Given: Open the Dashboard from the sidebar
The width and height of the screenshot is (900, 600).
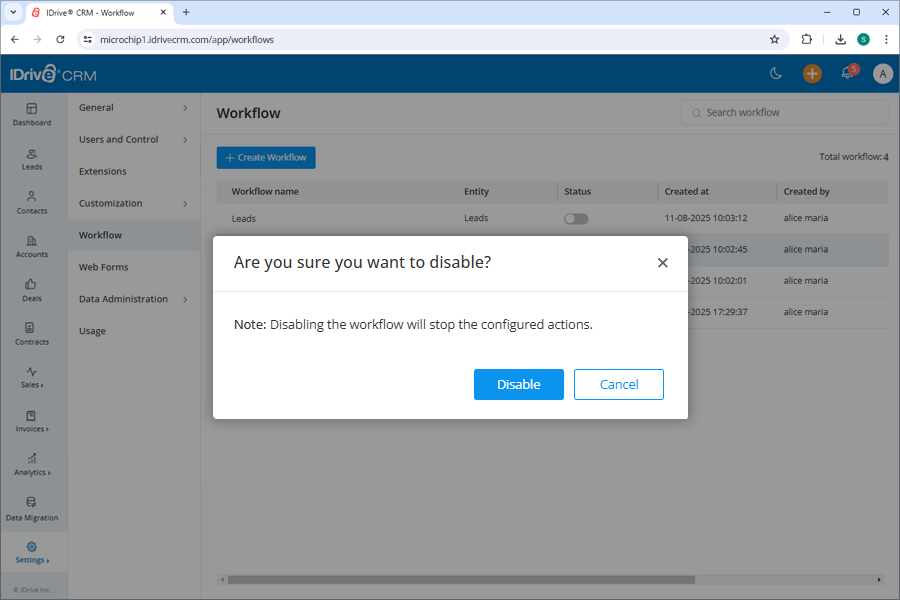Looking at the screenshot, I should pos(32,113).
